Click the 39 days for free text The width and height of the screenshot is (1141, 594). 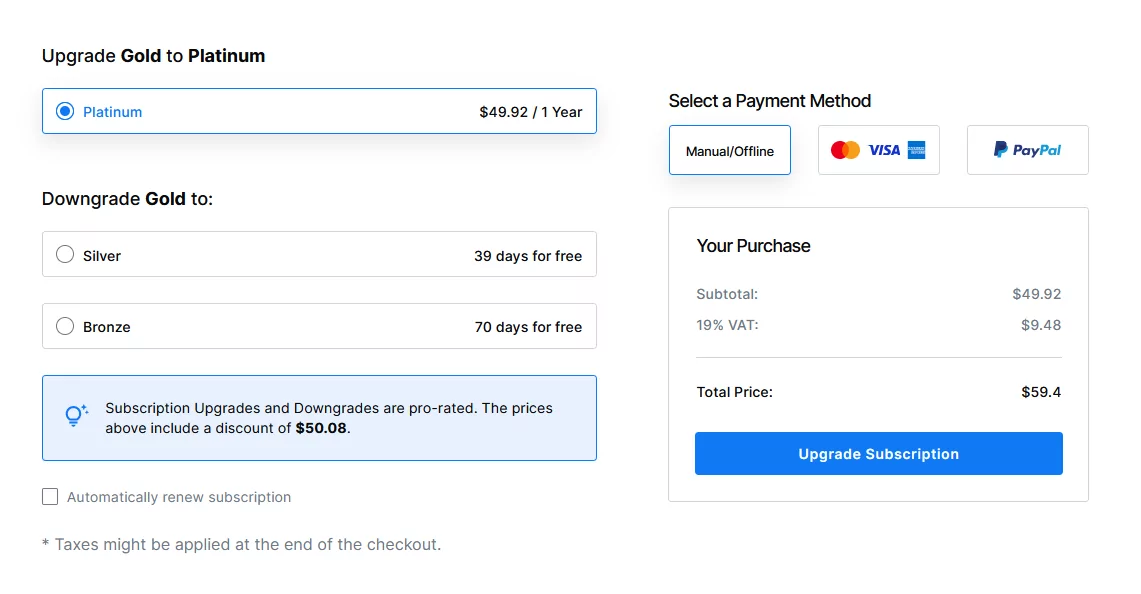(528, 256)
